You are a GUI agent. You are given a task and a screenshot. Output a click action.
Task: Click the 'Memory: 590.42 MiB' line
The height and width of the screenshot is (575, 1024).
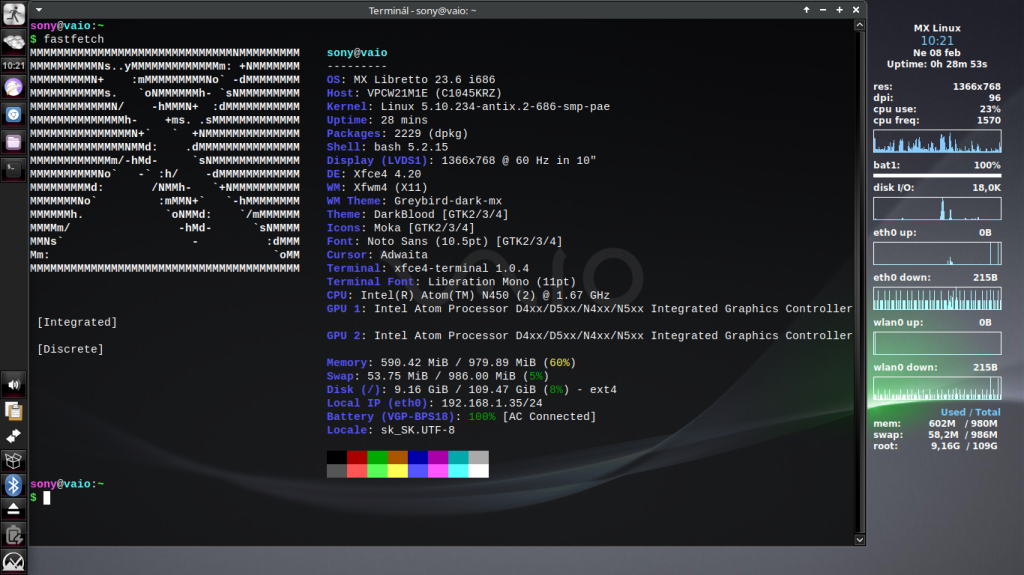pos(451,363)
